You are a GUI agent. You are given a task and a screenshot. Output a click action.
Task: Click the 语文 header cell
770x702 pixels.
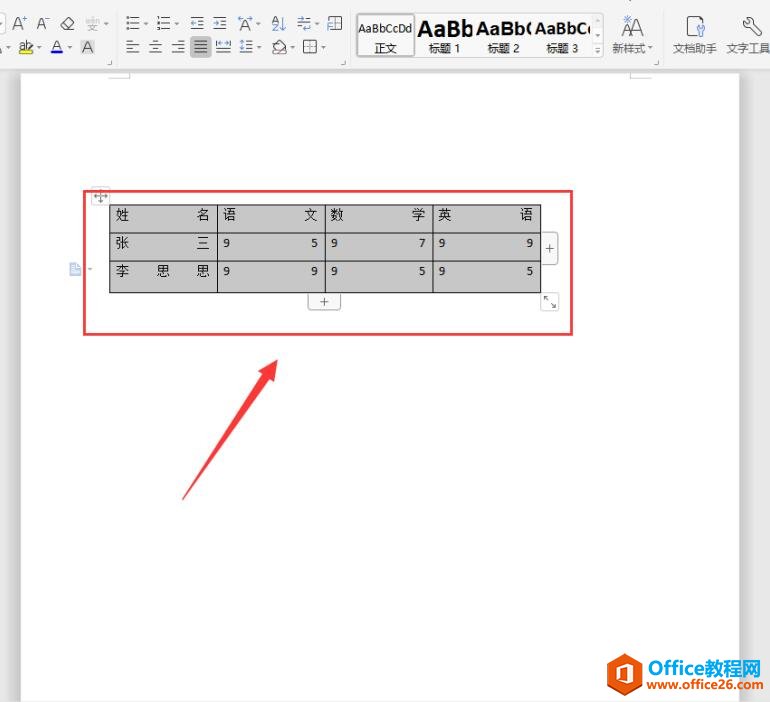272,219
